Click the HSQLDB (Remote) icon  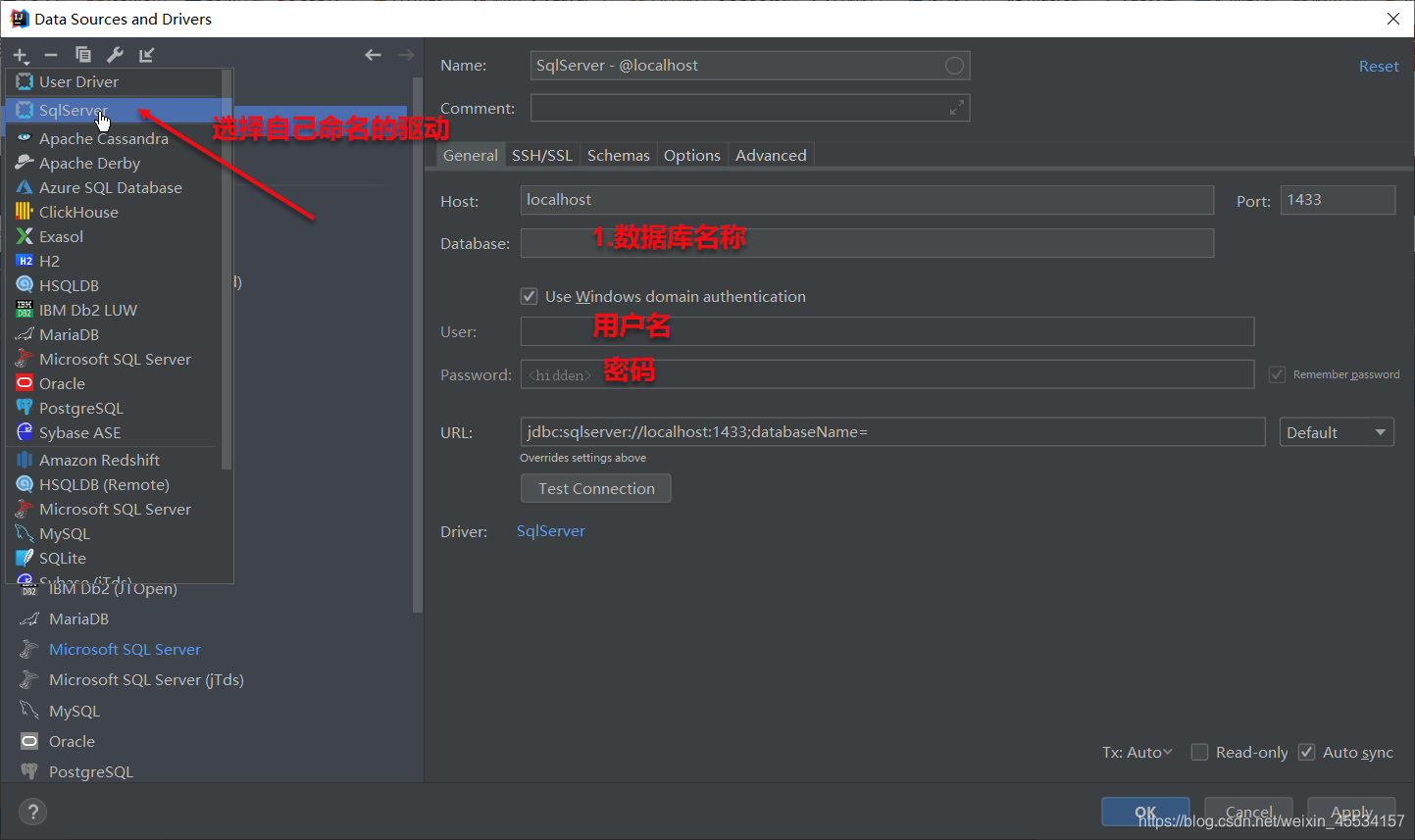(x=25, y=484)
